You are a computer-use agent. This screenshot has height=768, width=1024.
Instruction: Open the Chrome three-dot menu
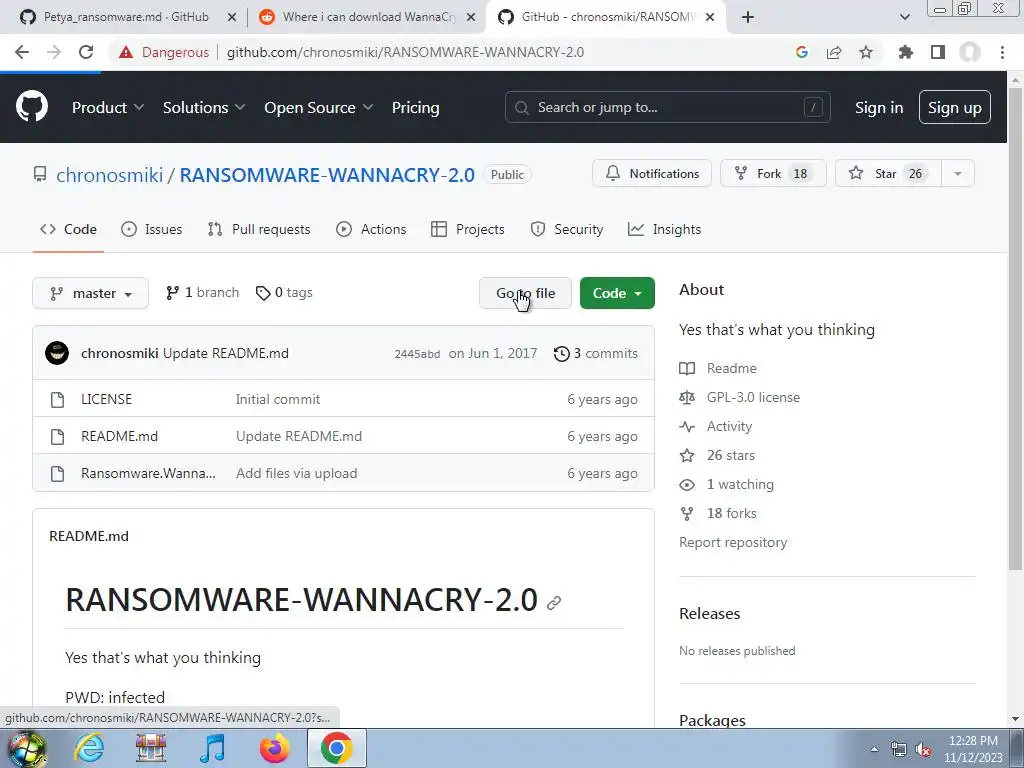[1002, 52]
